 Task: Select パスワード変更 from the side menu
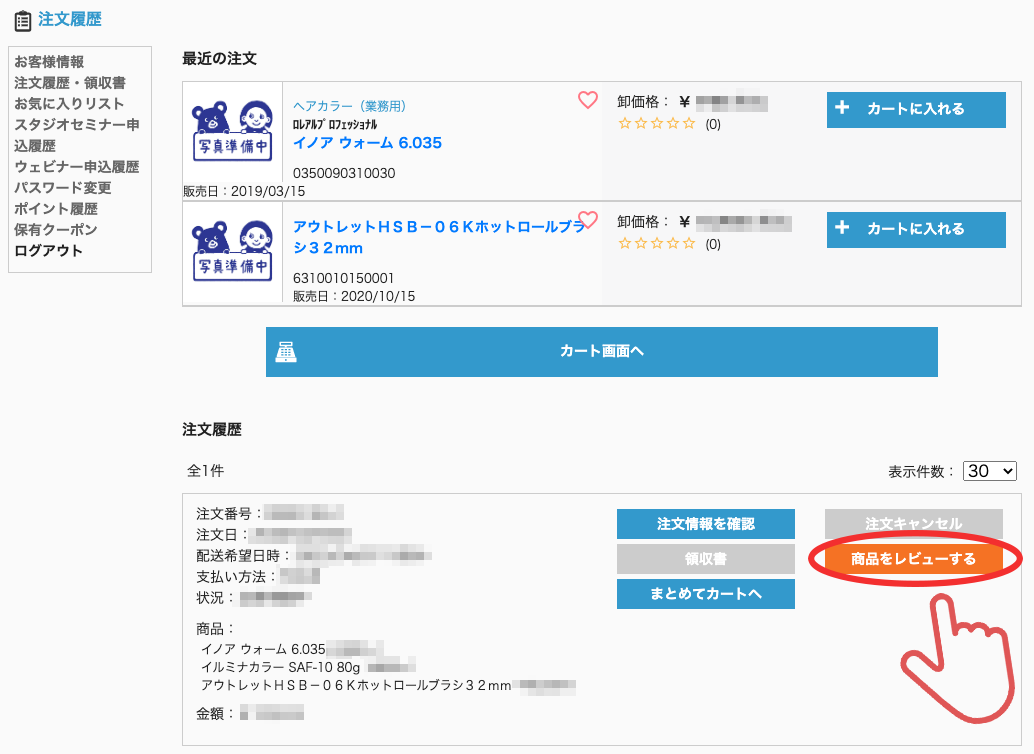(62, 188)
